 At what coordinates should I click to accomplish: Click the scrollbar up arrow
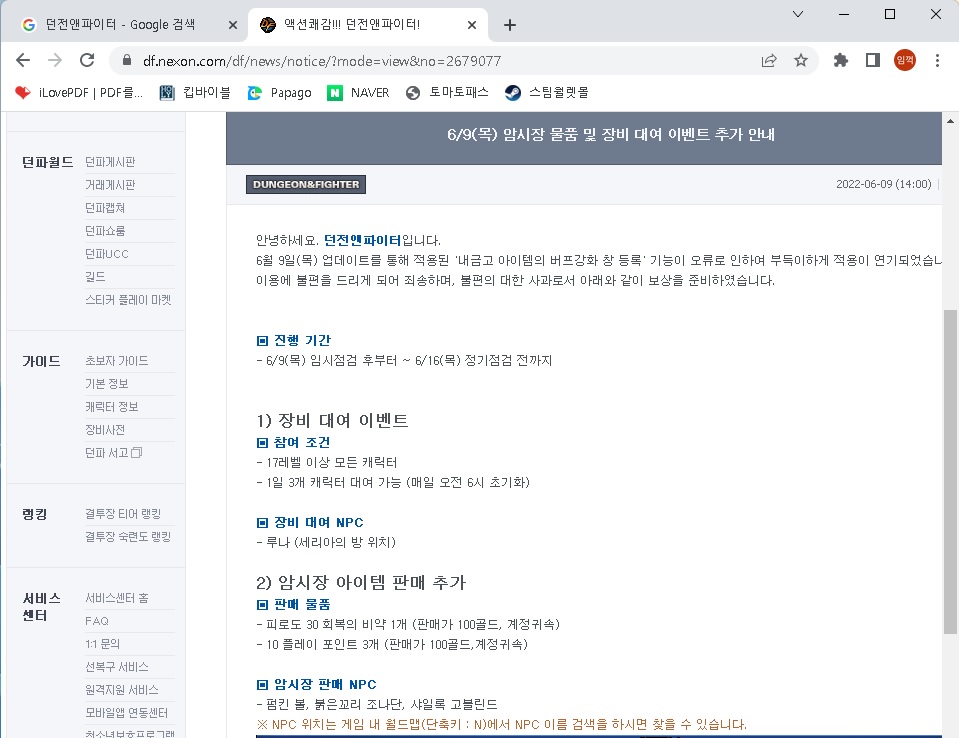(x=950, y=120)
